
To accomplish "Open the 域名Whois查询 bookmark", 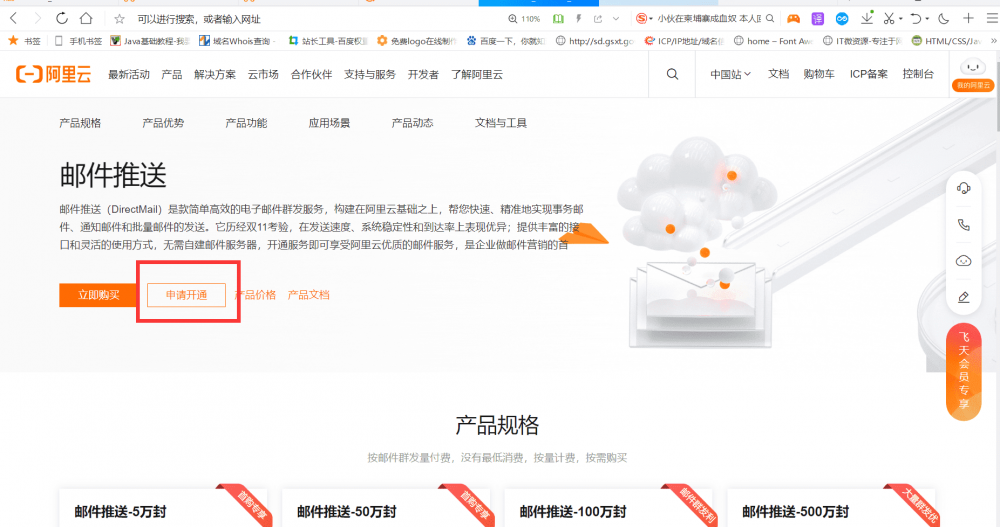I will [x=237, y=41].
